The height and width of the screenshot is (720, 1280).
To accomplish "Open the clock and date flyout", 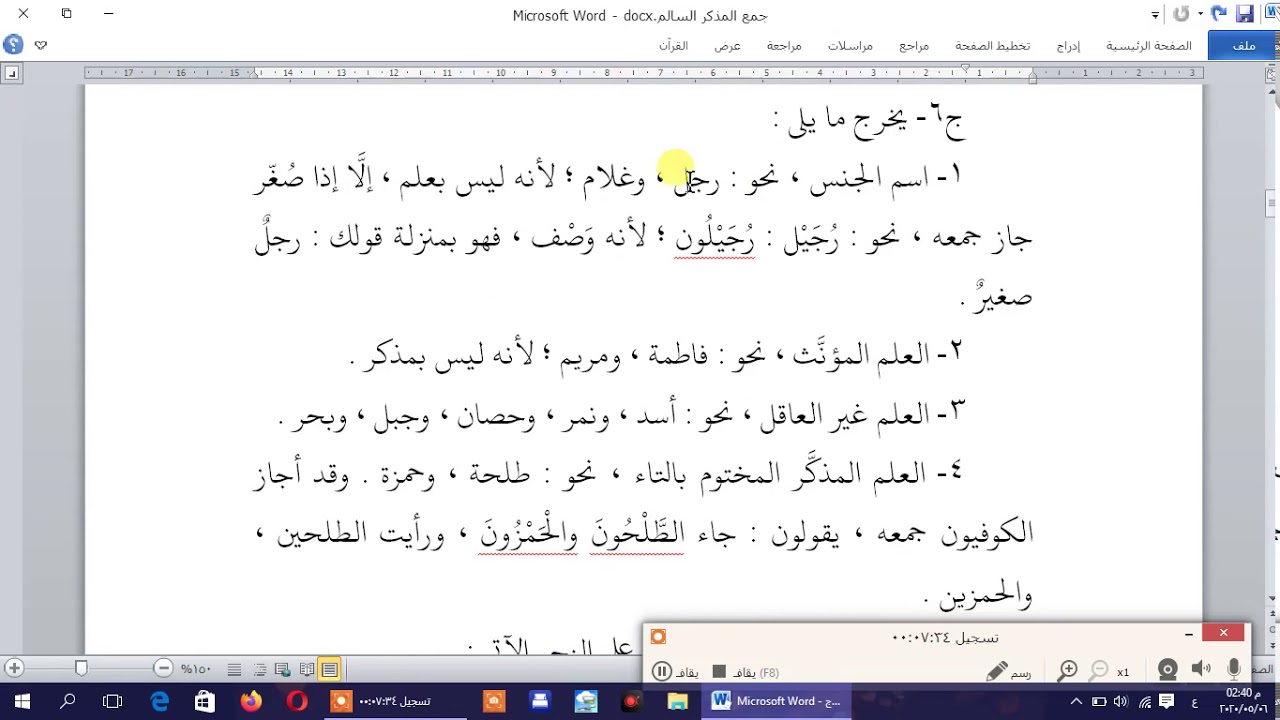I will coord(1243,701).
